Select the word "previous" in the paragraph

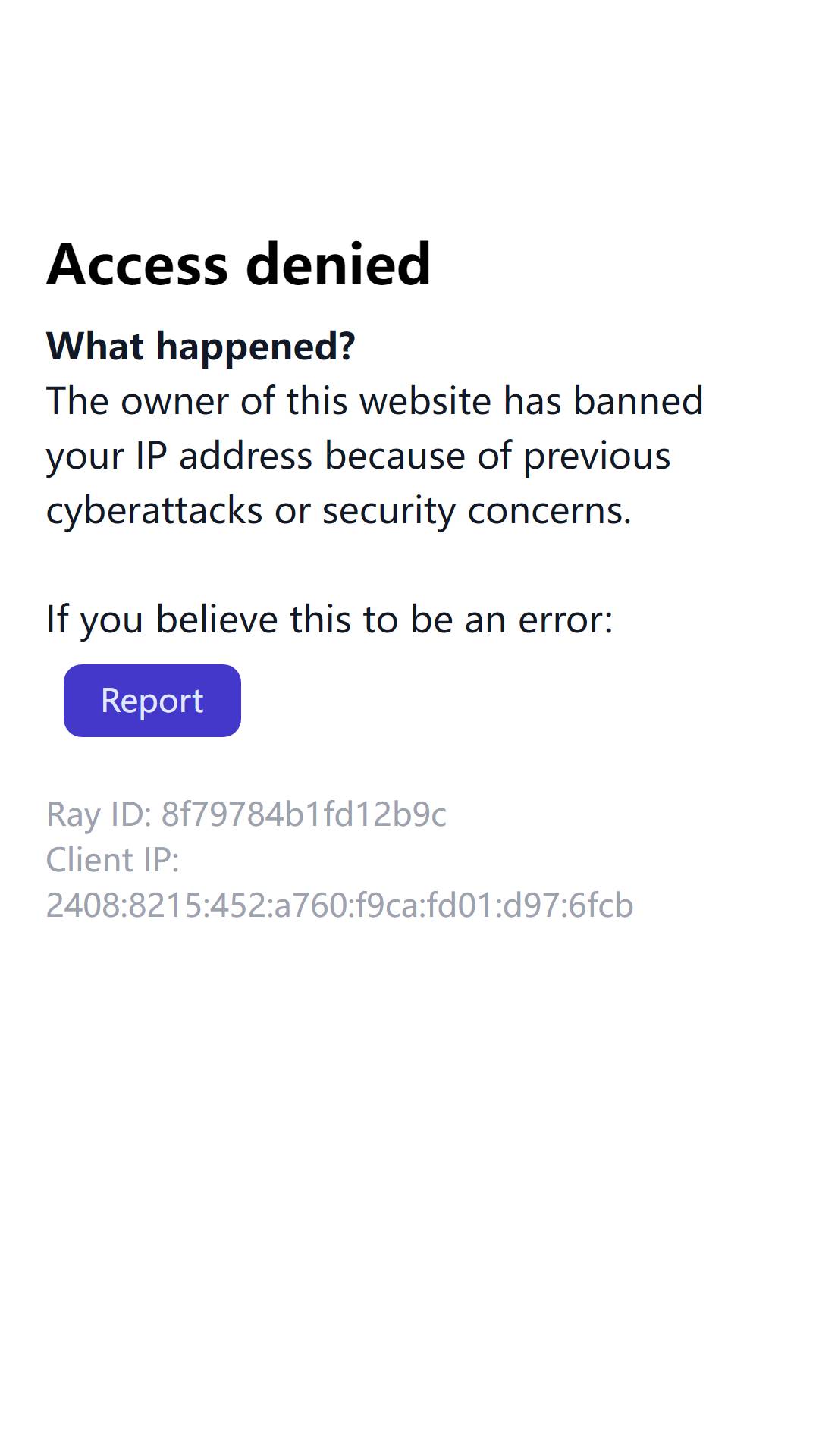click(x=598, y=457)
